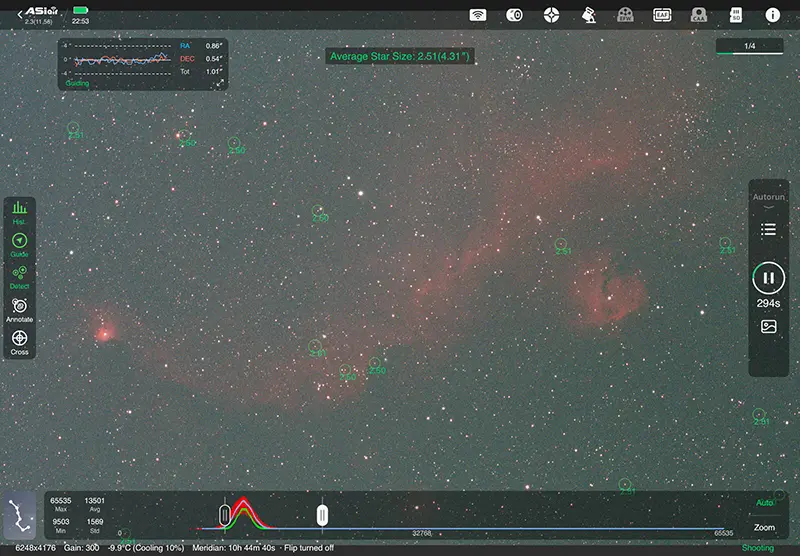The height and width of the screenshot is (556, 800).
Task: Open the image gallery icon
Action: (x=768, y=326)
